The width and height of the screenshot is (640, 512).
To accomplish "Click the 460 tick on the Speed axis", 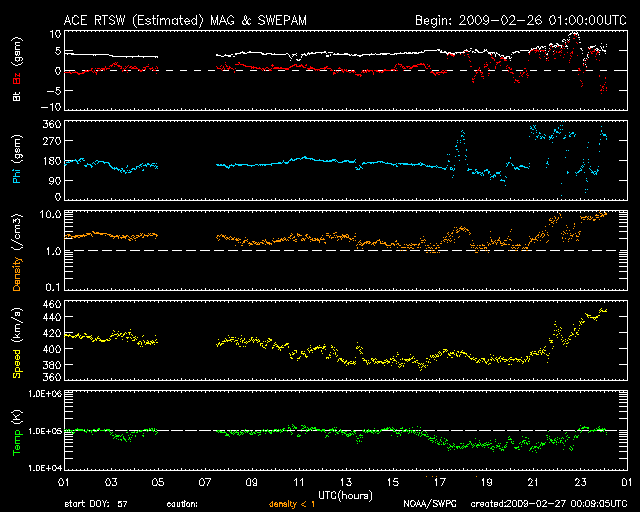I will click(x=52, y=304).
